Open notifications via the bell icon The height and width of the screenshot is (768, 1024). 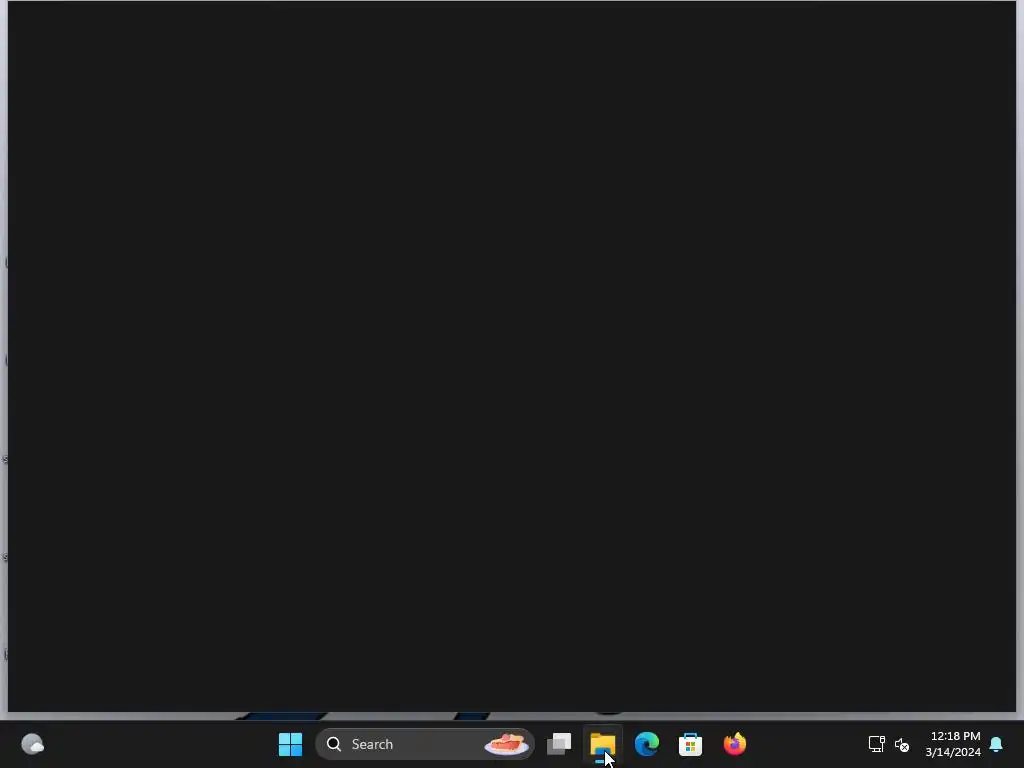pyautogui.click(x=996, y=744)
